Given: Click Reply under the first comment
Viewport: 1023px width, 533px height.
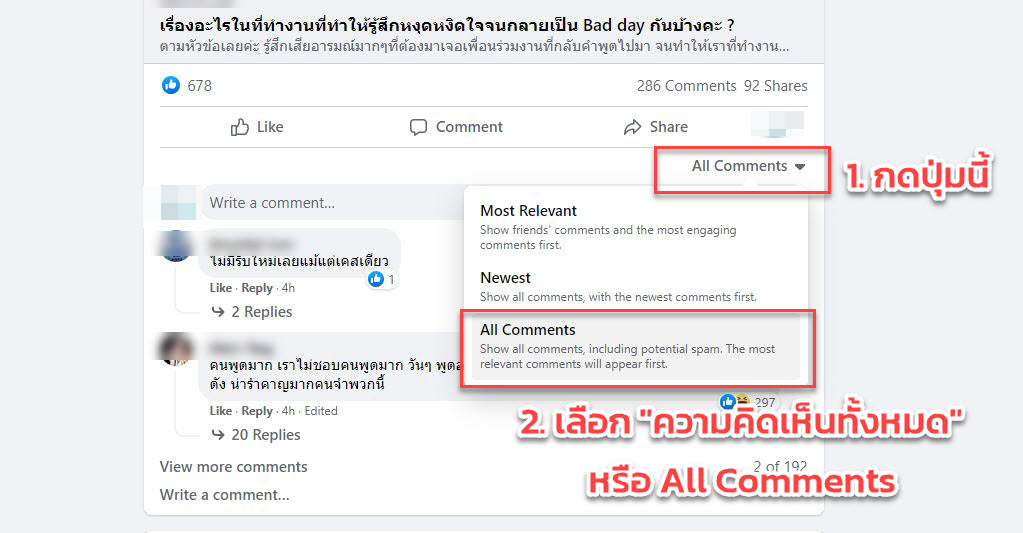Looking at the screenshot, I should (257, 288).
